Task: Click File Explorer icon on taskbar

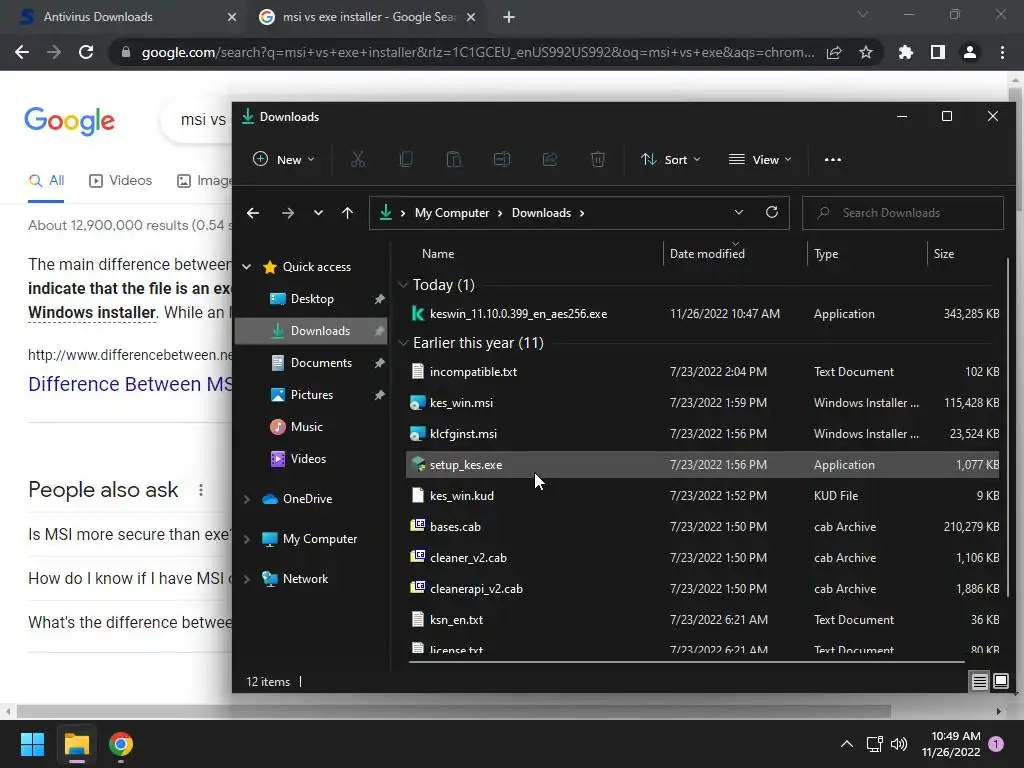Action: tap(76, 744)
